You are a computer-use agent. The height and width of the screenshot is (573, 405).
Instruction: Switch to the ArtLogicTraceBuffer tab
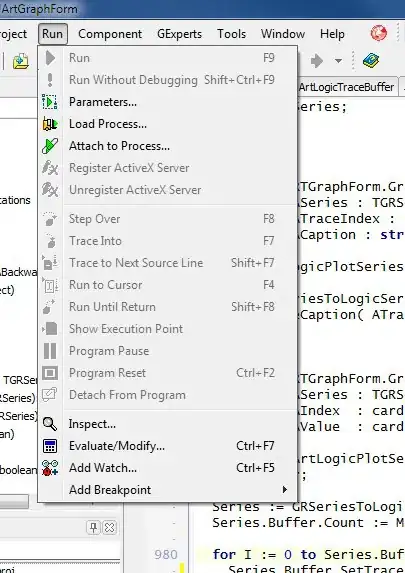pyautogui.click(x=346, y=87)
